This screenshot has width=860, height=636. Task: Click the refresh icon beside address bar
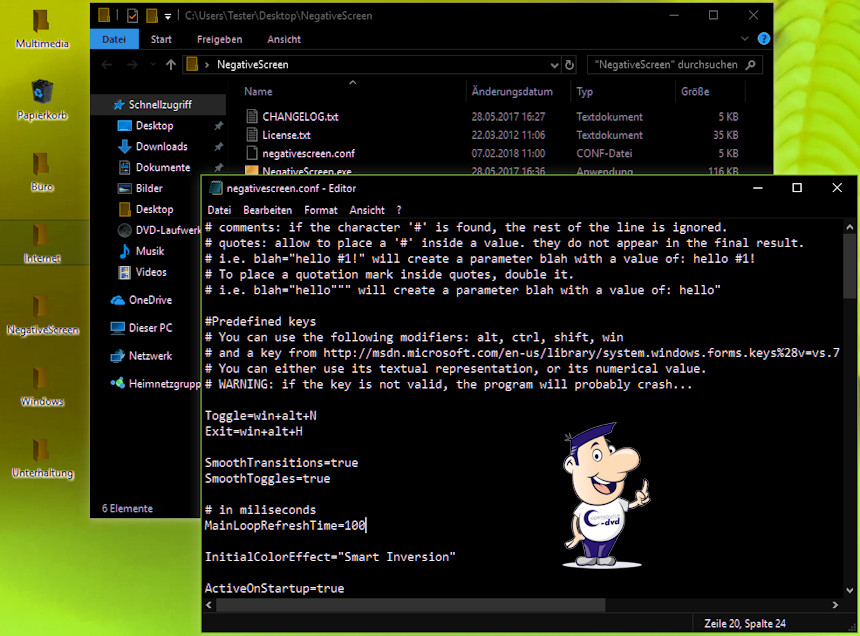[x=569, y=65]
